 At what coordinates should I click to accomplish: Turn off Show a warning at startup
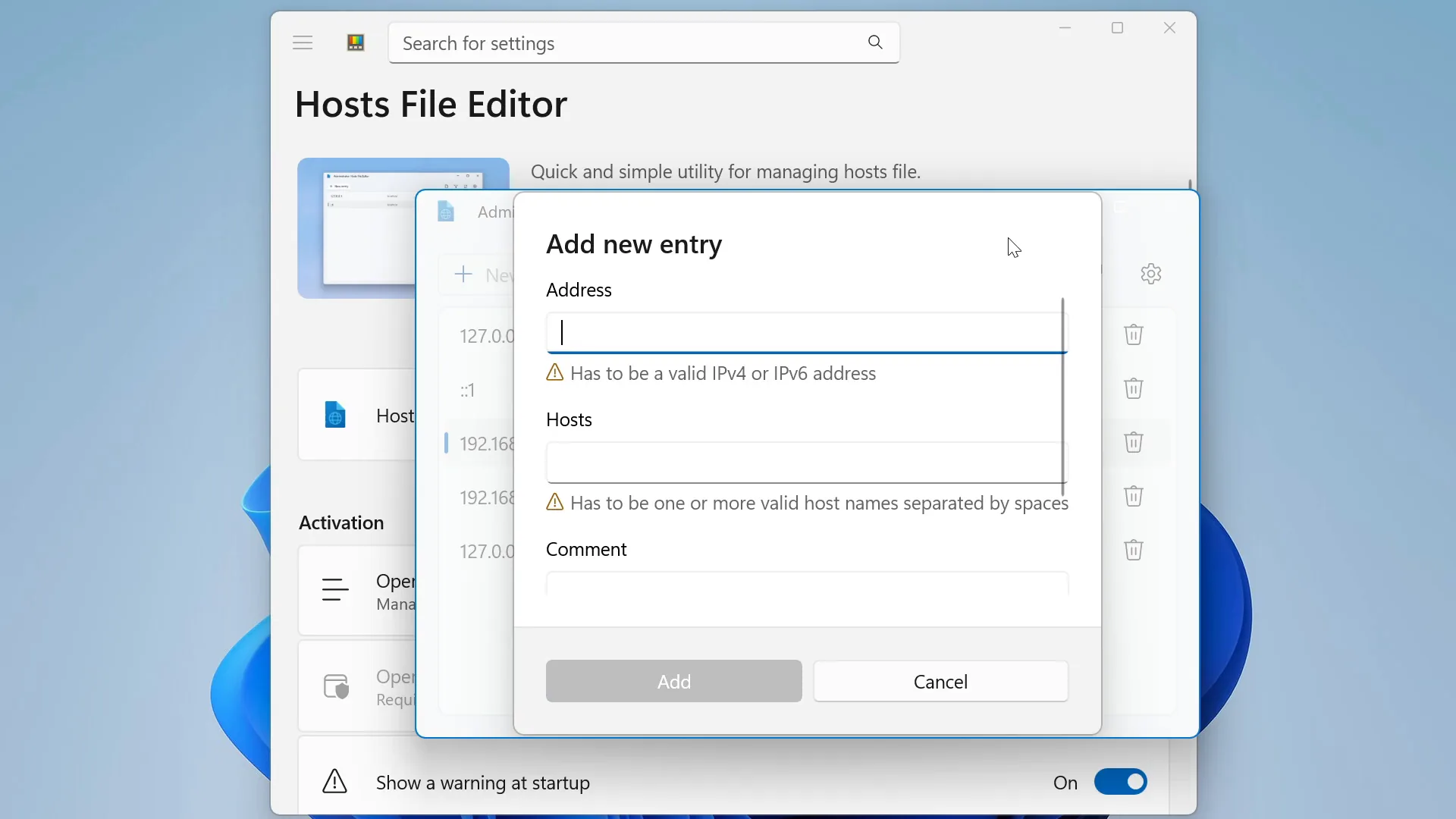click(x=1120, y=782)
